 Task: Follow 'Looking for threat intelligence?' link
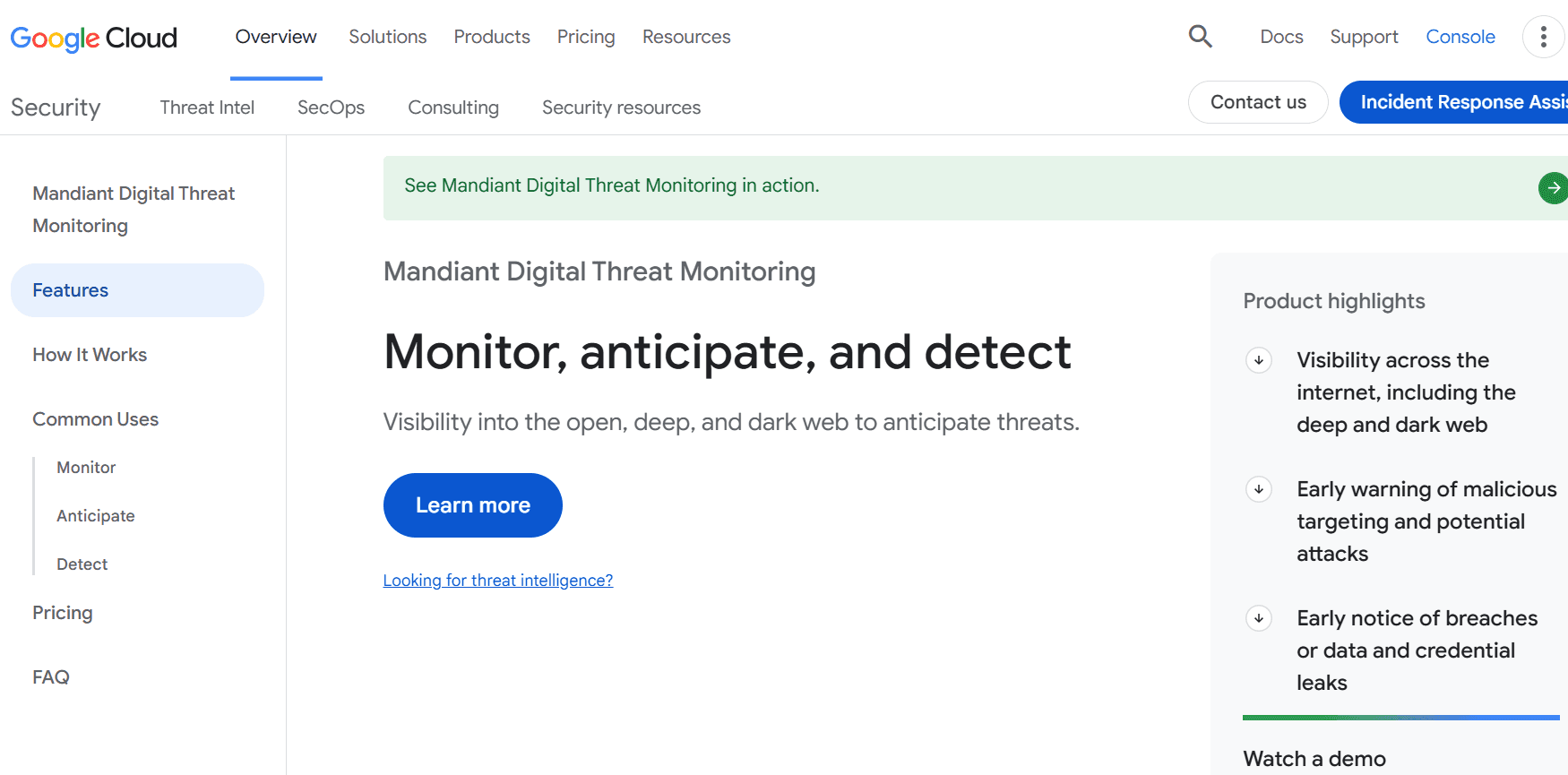(x=498, y=581)
